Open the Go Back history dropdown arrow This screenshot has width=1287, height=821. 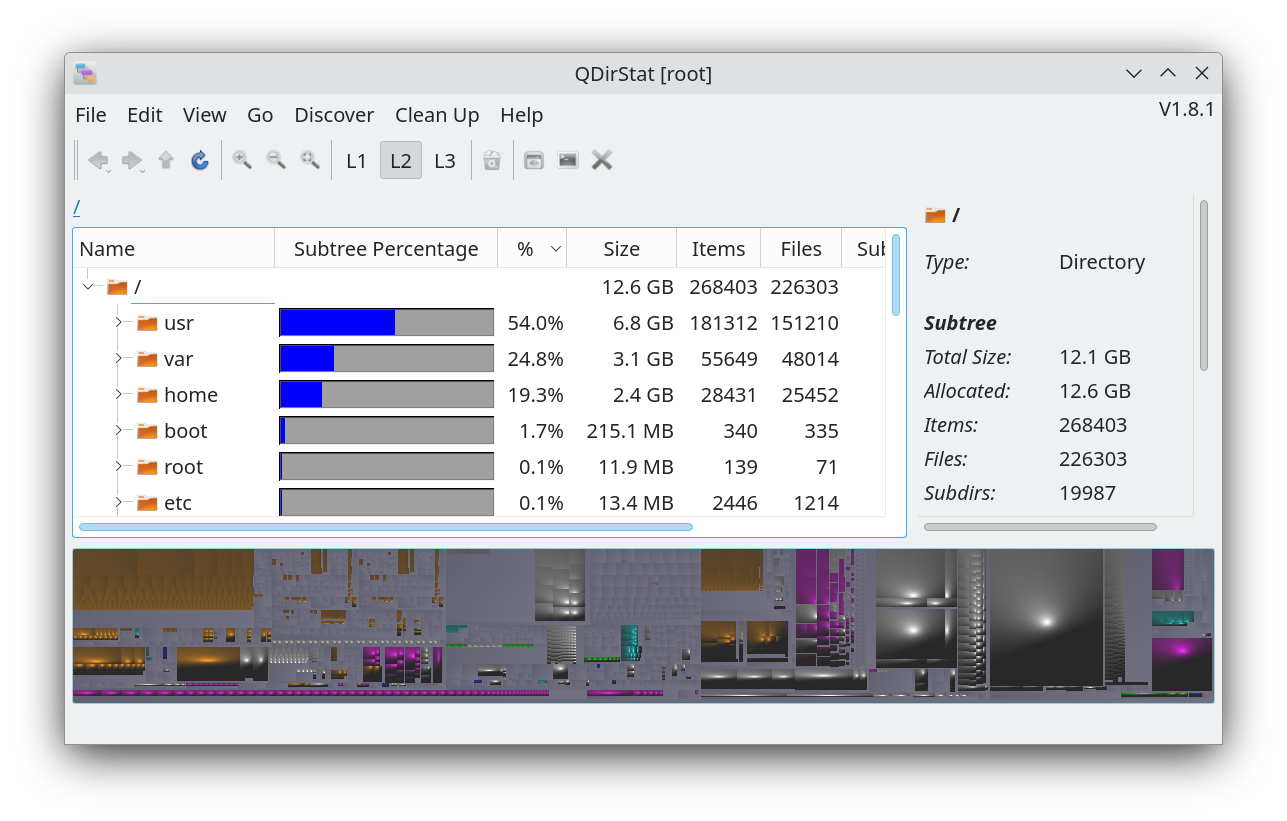click(x=109, y=171)
